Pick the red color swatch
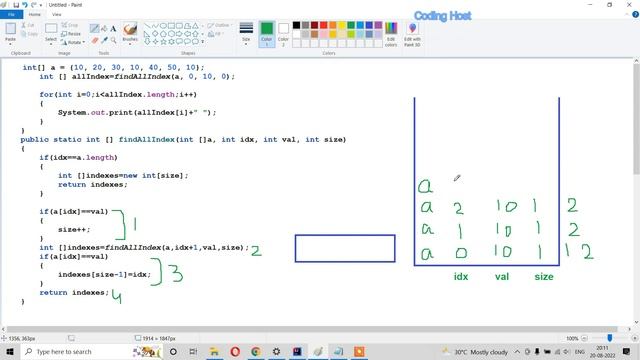This screenshot has width=640, height=360. point(324,25)
